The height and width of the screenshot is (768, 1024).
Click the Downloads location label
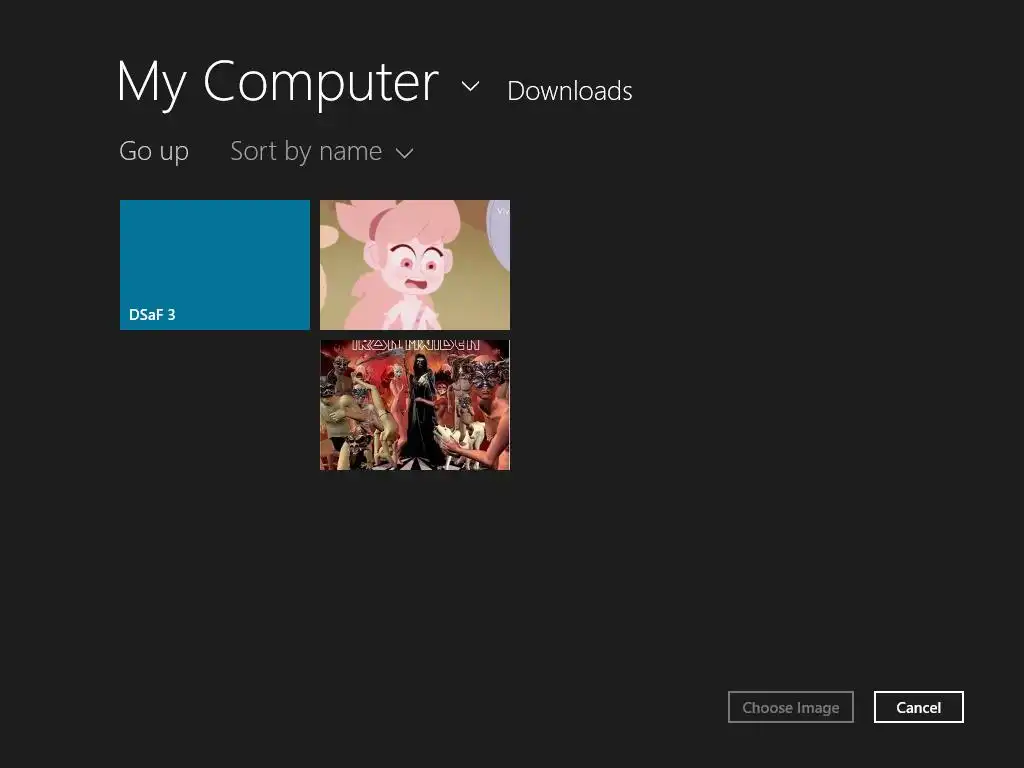pos(569,91)
